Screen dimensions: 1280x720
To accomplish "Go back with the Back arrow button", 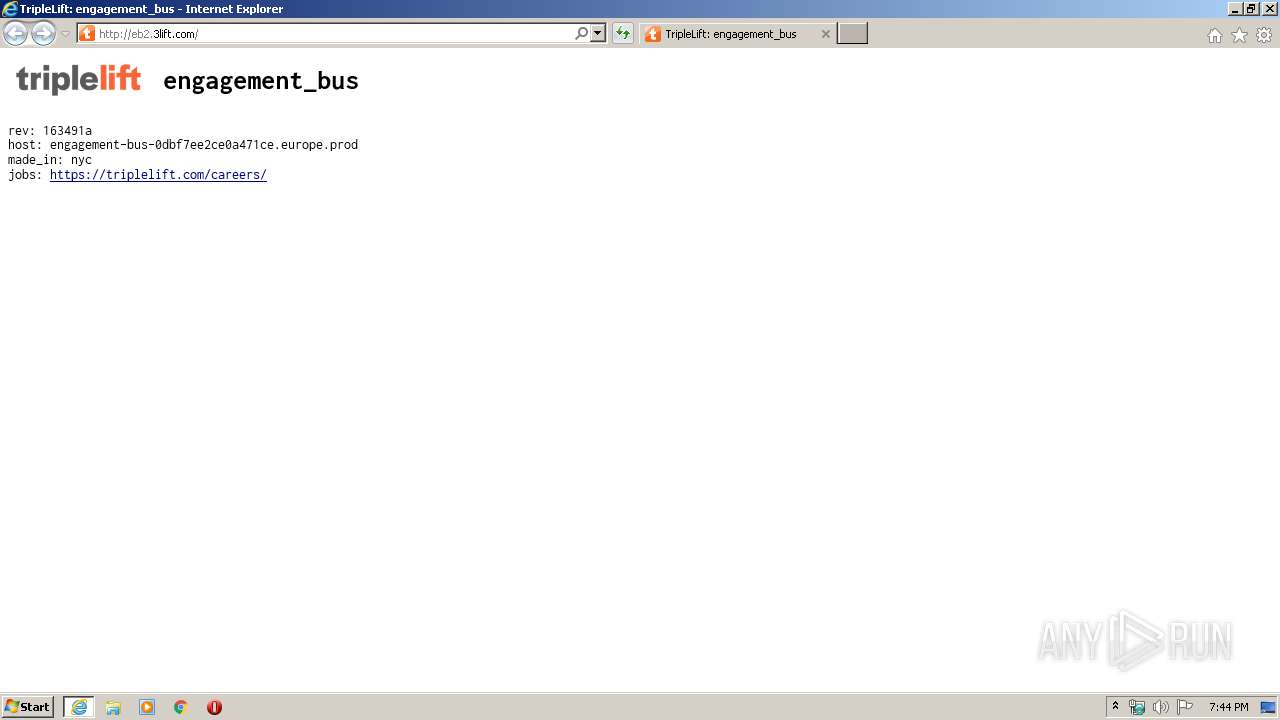I will pos(15,34).
